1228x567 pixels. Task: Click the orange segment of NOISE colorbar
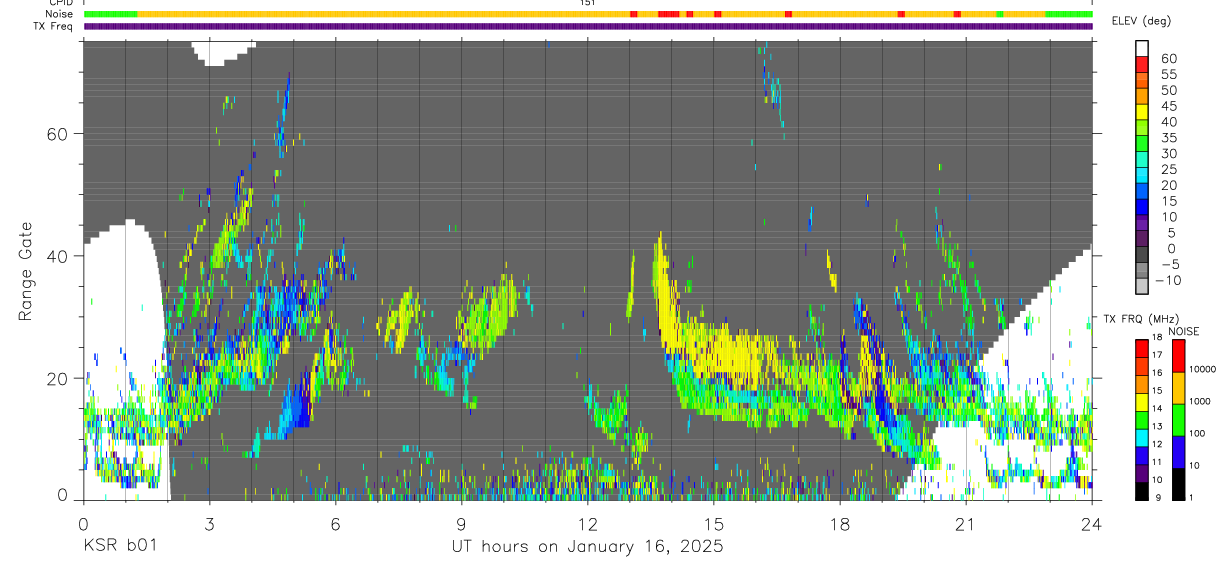[x=1178, y=386]
